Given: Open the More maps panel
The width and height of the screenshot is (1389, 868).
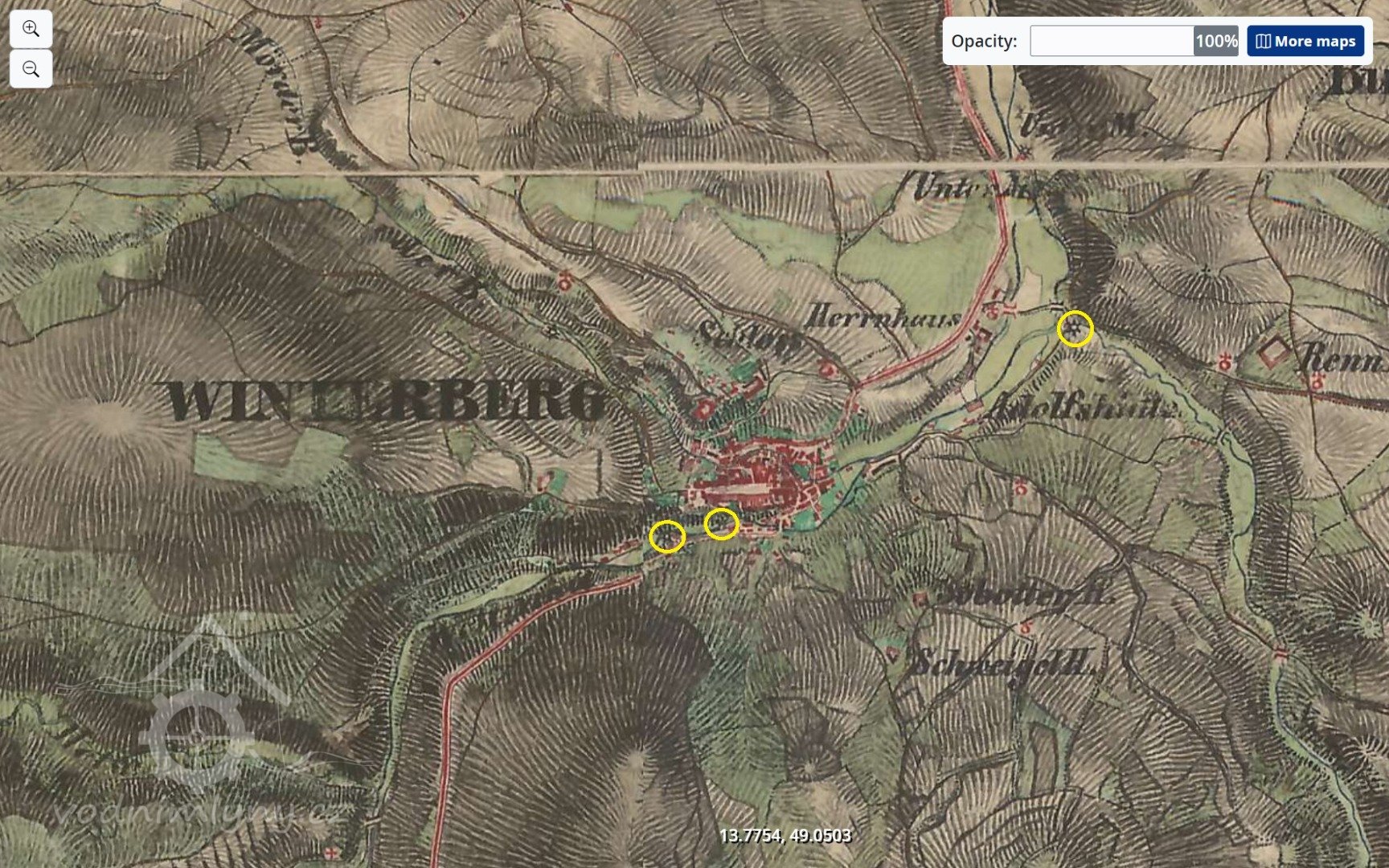Looking at the screenshot, I should click(1305, 41).
